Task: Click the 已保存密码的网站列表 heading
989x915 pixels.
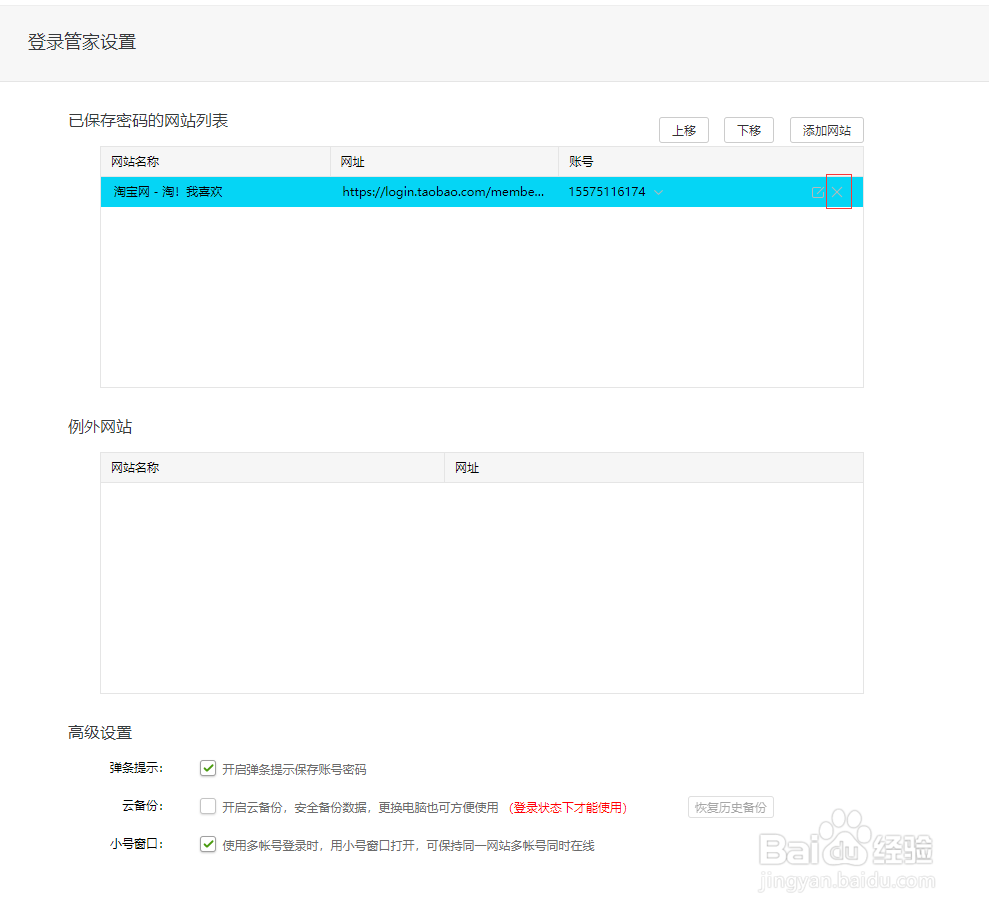Action: pyautogui.click(x=148, y=120)
